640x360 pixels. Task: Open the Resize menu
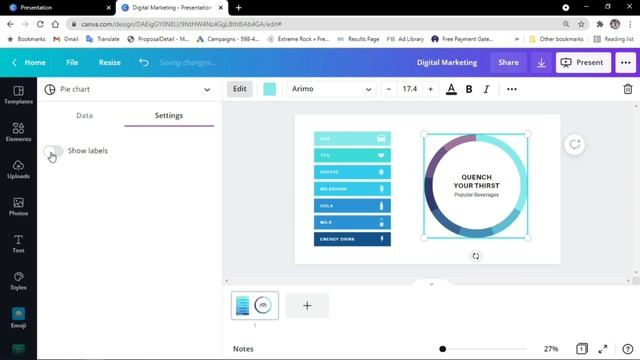pyautogui.click(x=109, y=62)
